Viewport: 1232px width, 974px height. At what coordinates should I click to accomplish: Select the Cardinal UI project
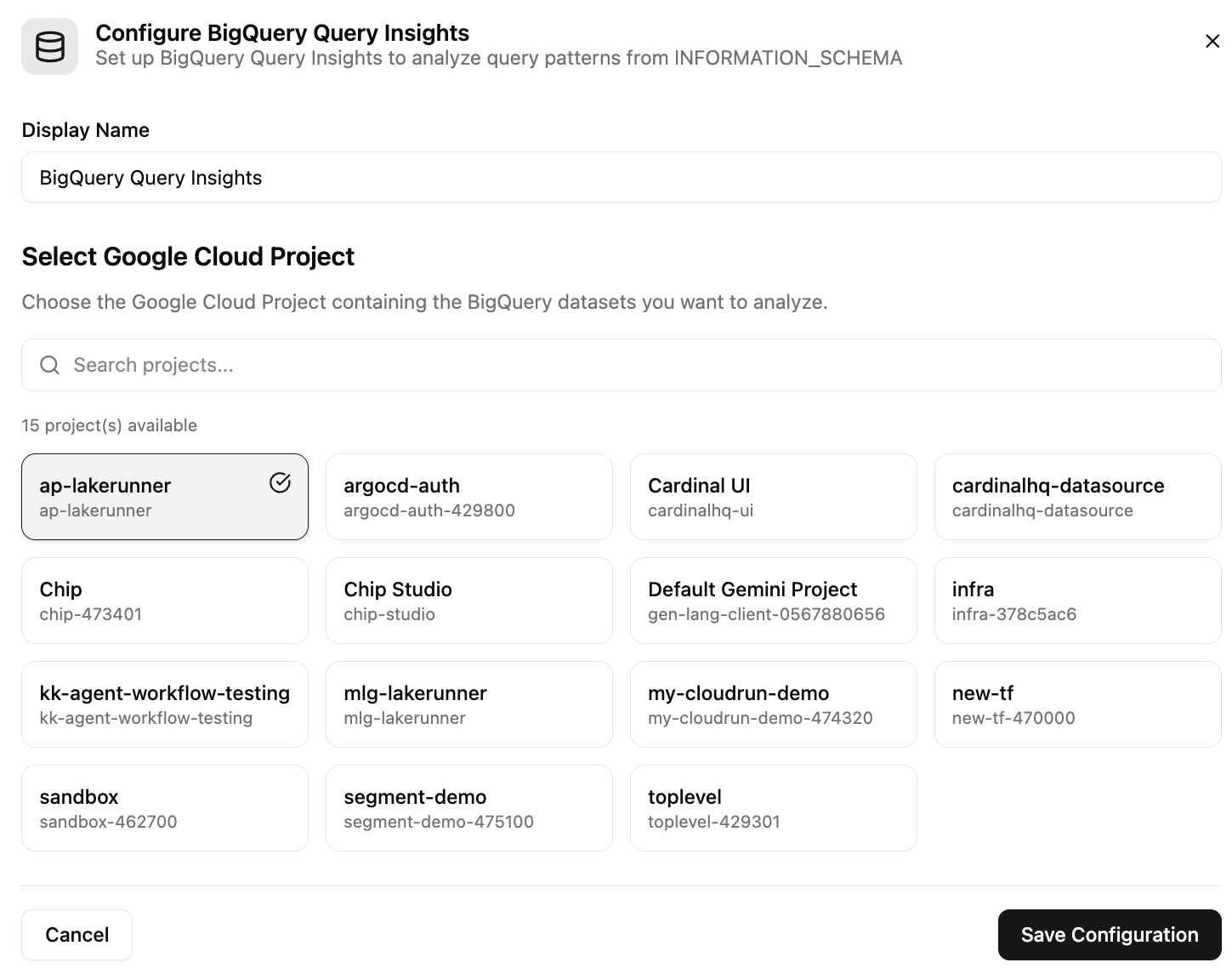click(773, 497)
